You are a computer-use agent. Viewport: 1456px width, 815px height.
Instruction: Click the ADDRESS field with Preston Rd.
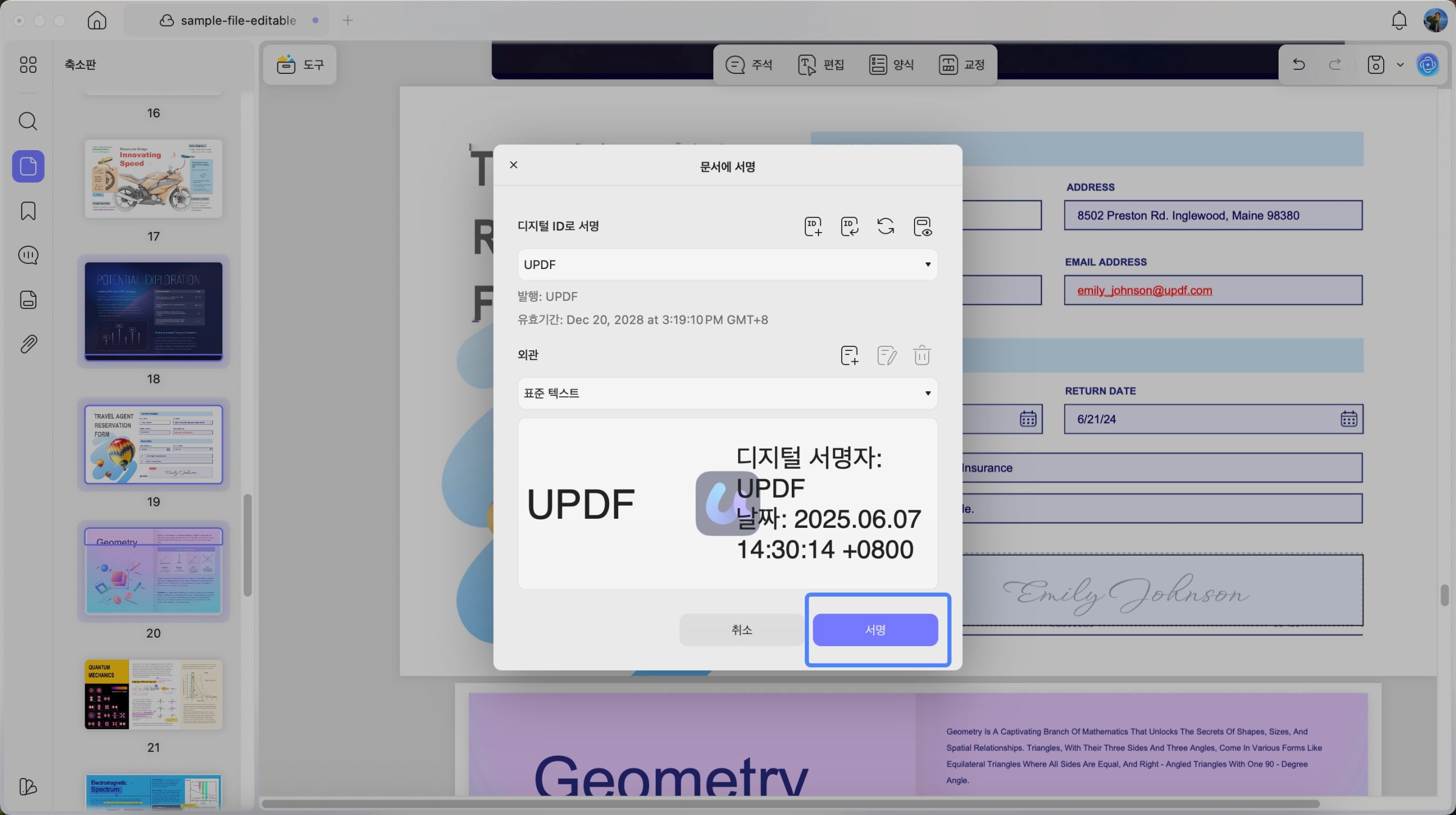pyautogui.click(x=1213, y=216)
